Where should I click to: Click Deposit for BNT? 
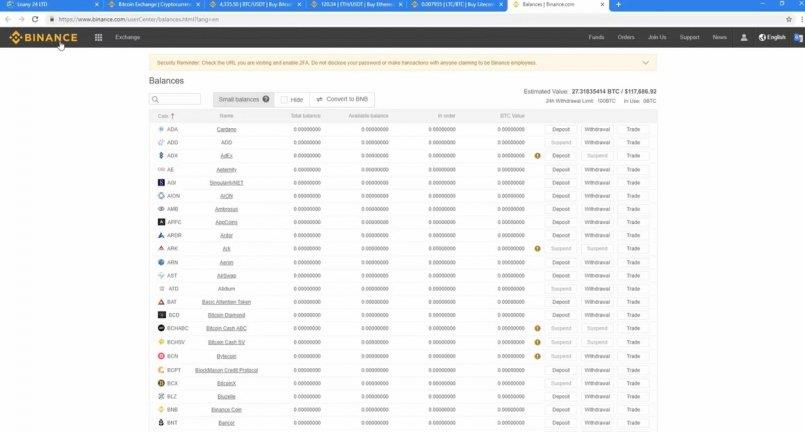pyautogui.click(x=561, y=423)
